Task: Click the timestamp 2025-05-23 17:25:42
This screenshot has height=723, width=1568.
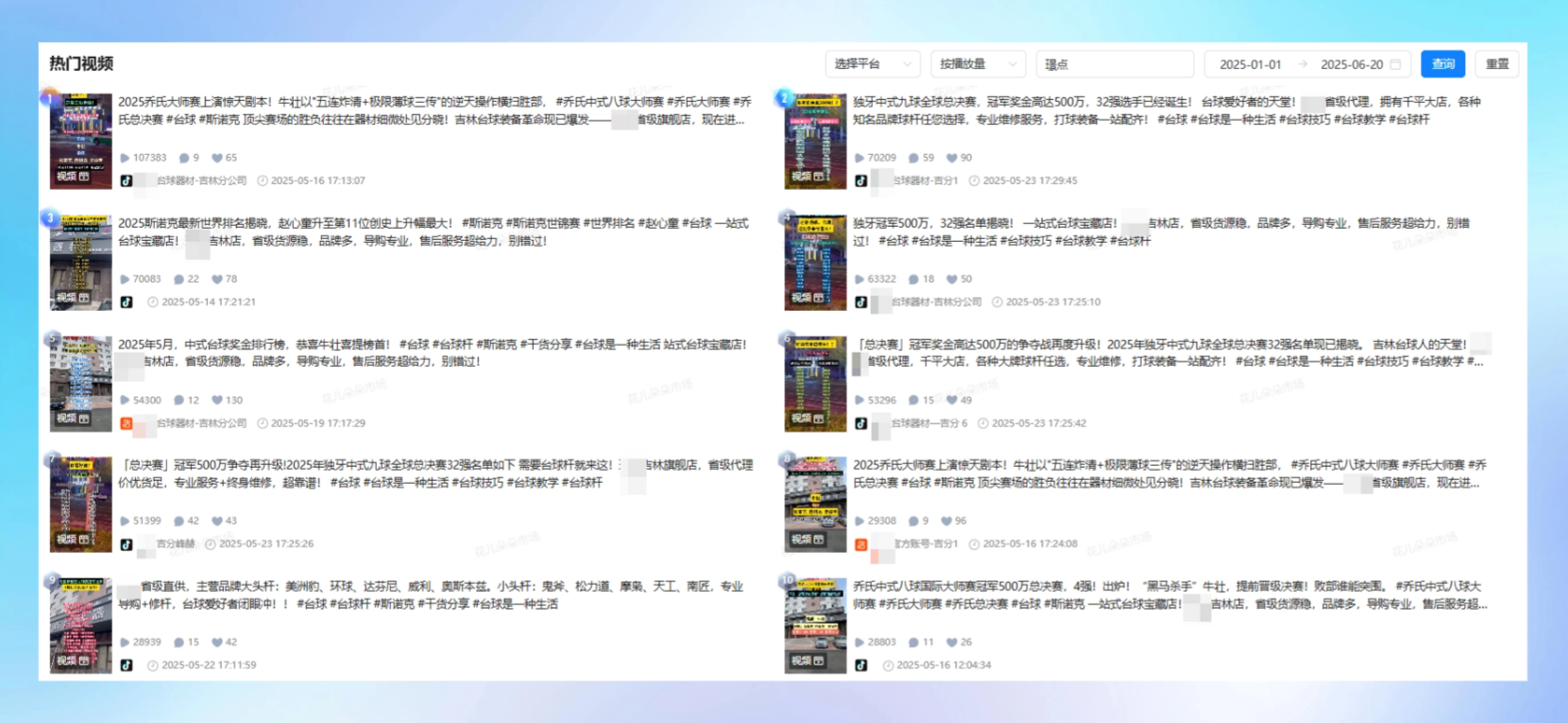Action: (x=1039, y=423)
